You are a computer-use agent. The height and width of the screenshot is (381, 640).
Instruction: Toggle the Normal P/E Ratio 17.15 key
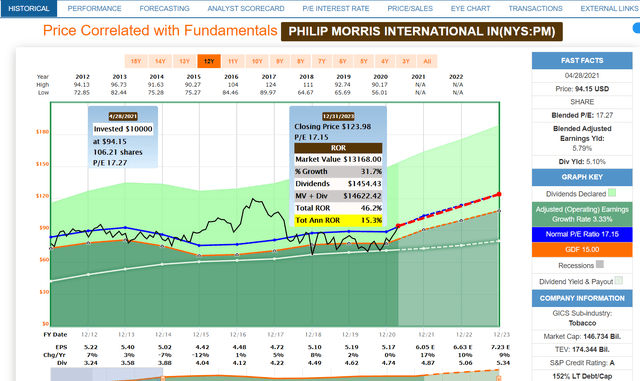[582, 234]
